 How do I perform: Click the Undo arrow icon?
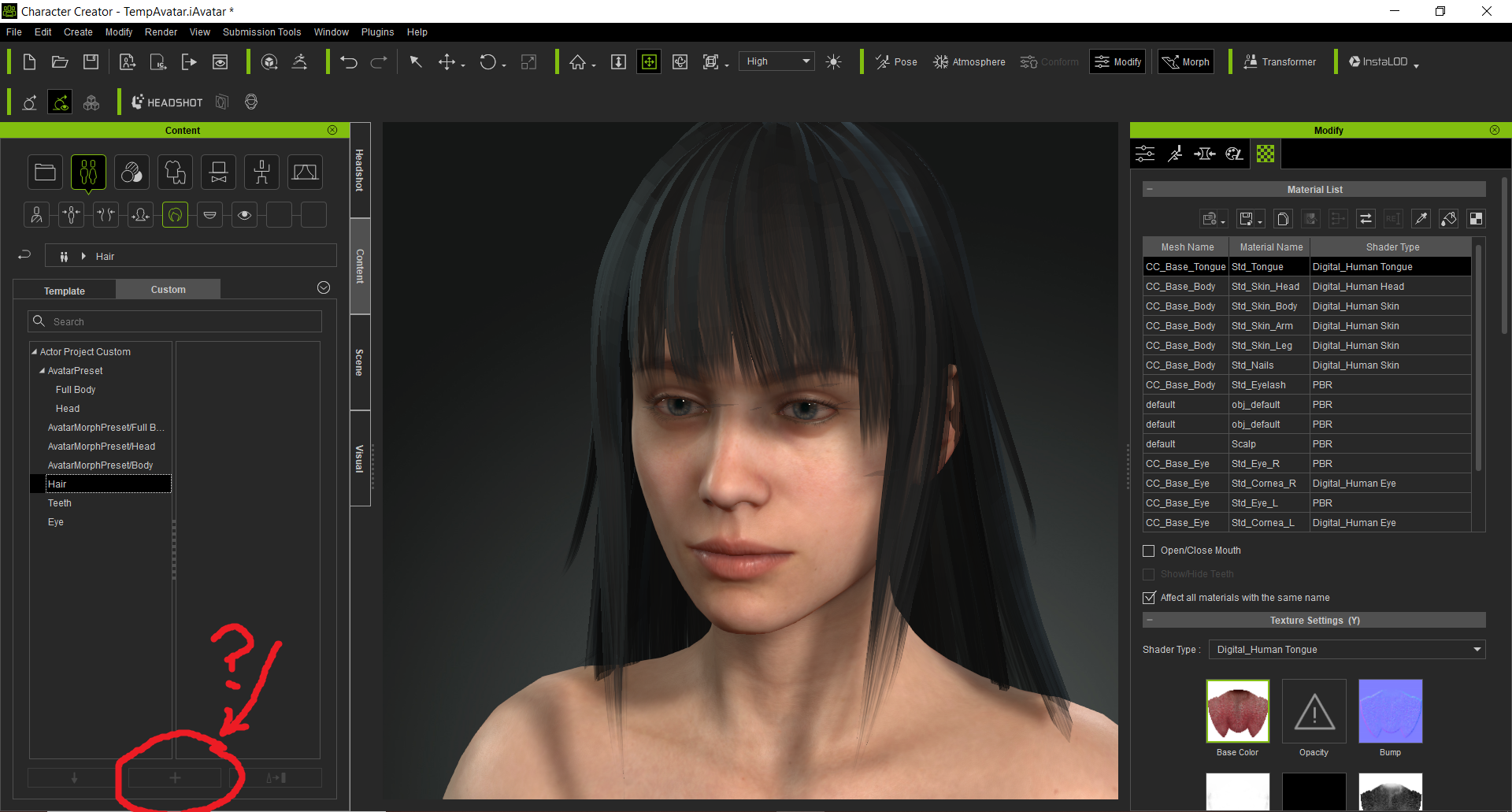[x=349, y=62]
